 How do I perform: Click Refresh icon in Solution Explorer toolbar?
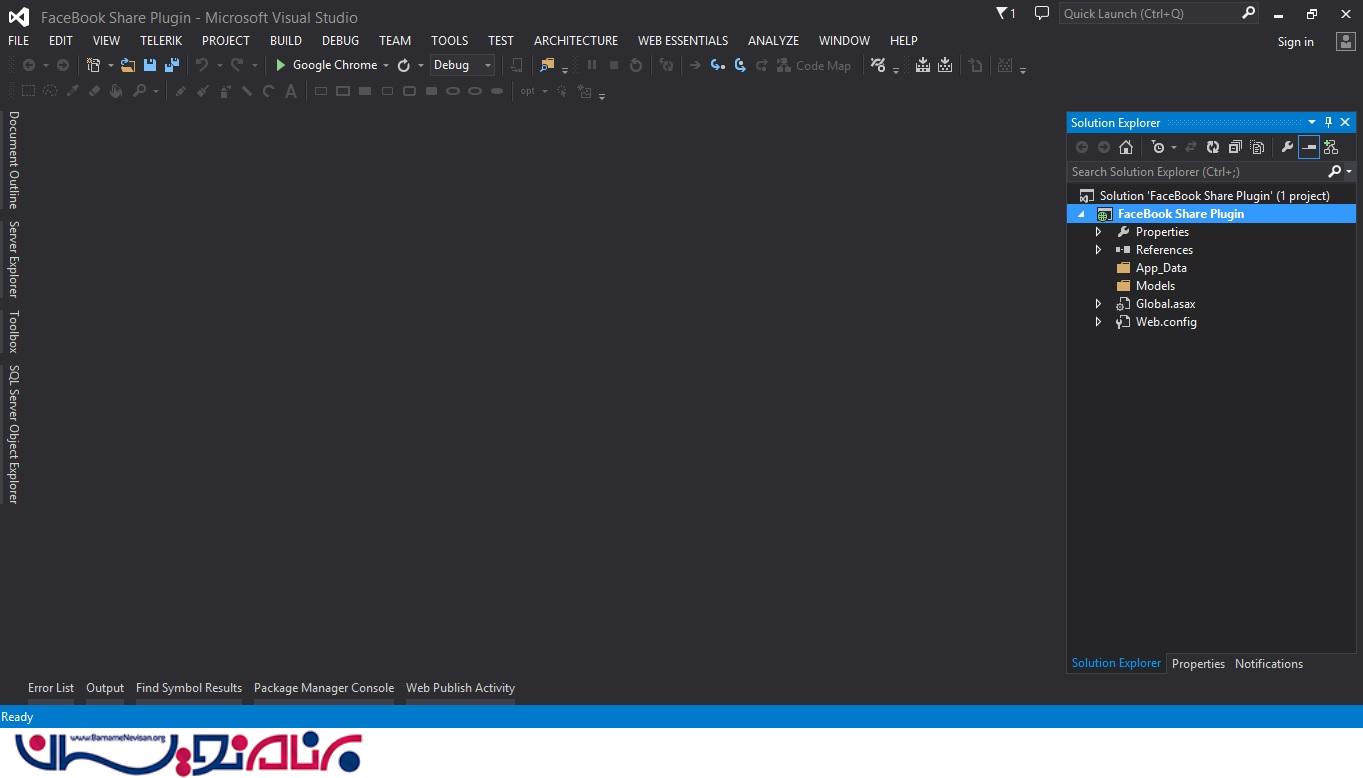pos(1213,147)
